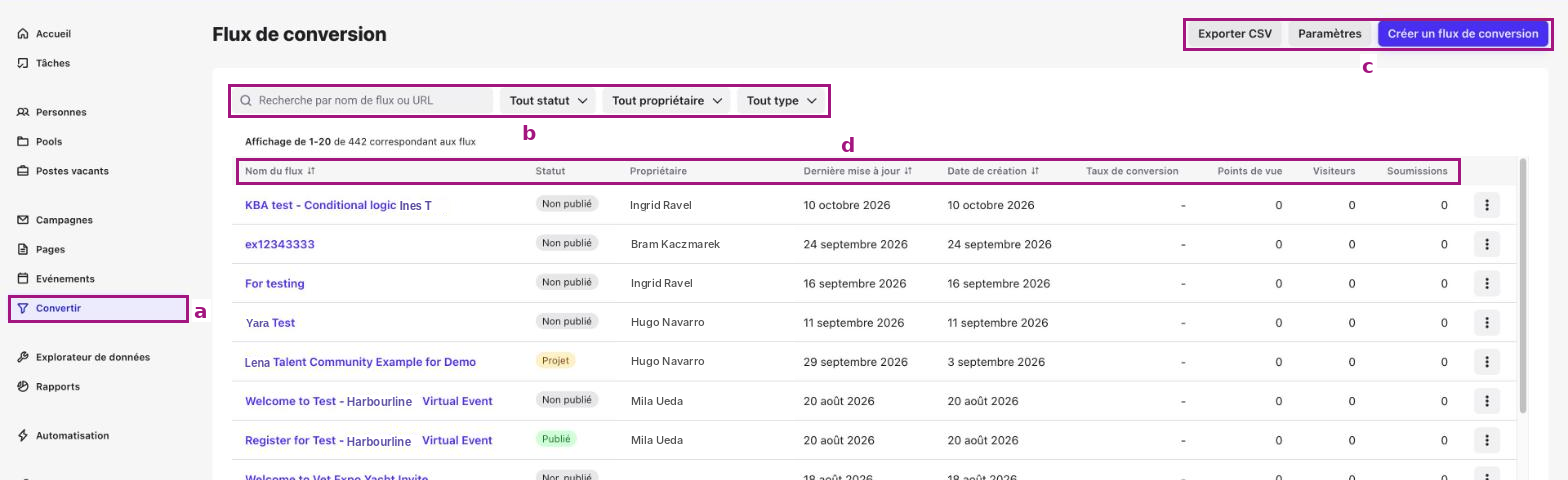Open the For testing flow
1568x480 pixels.
(x=275, y=283)
